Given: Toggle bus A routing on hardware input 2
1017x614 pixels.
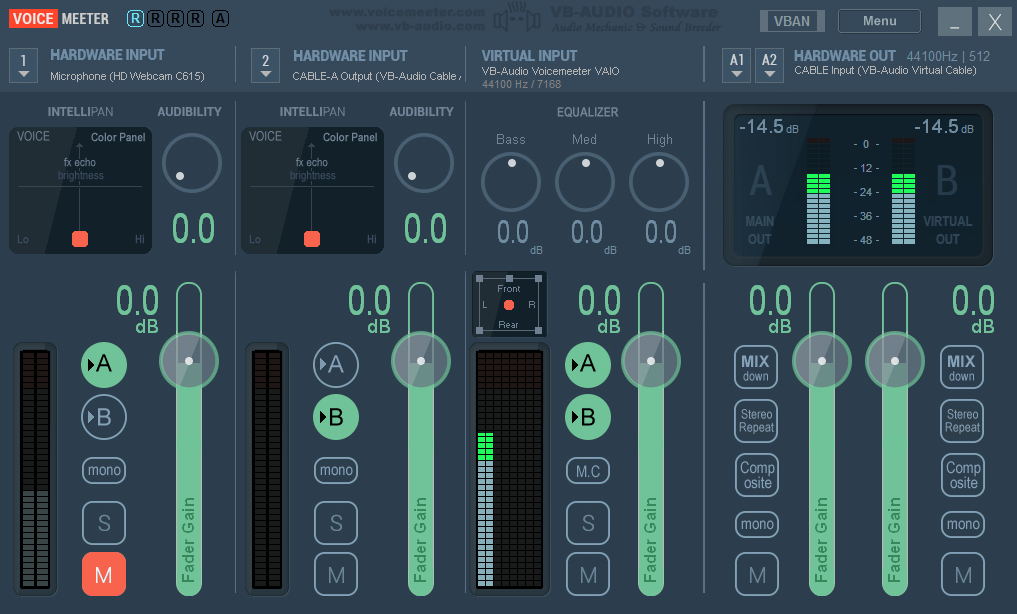Looking at the screenshot, I should [x=336, y=364].
